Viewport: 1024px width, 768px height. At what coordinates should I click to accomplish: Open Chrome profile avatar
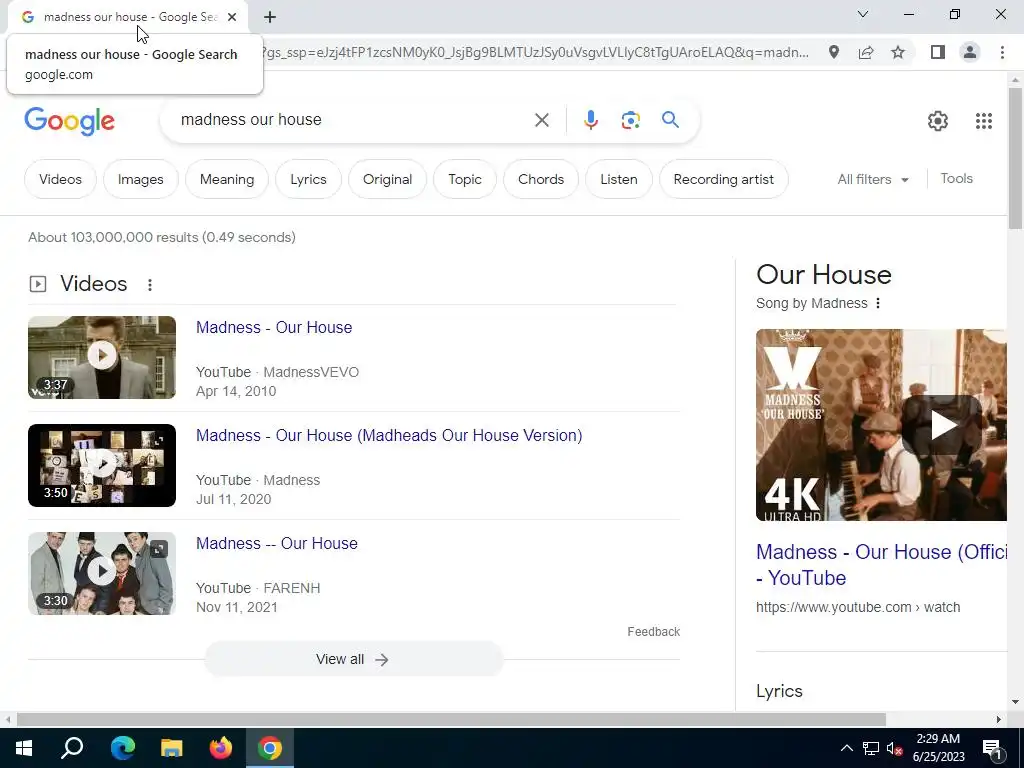[x=970, y=52]
